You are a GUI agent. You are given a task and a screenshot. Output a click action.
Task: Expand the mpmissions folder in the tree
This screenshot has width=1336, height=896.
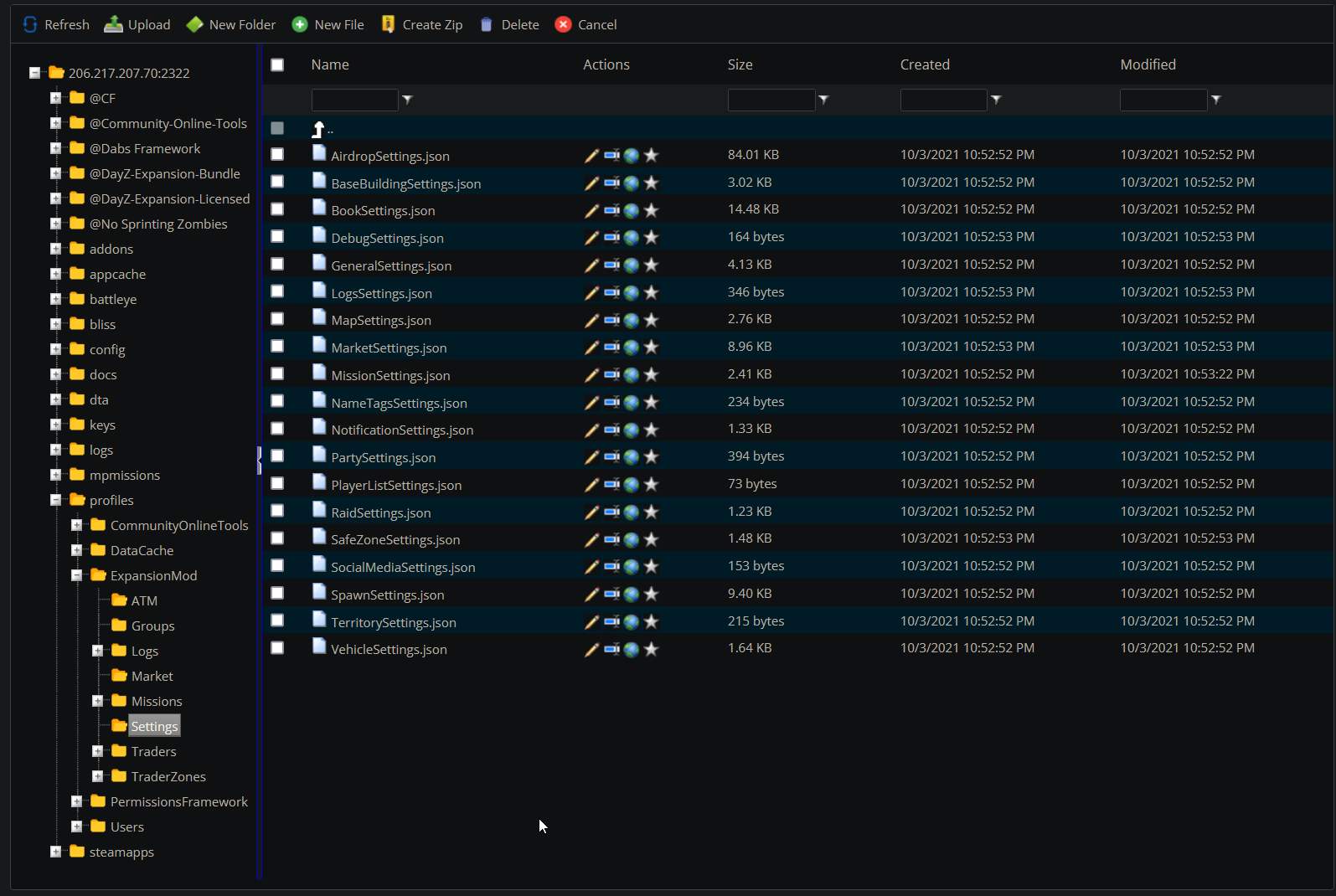coord(56,475)
